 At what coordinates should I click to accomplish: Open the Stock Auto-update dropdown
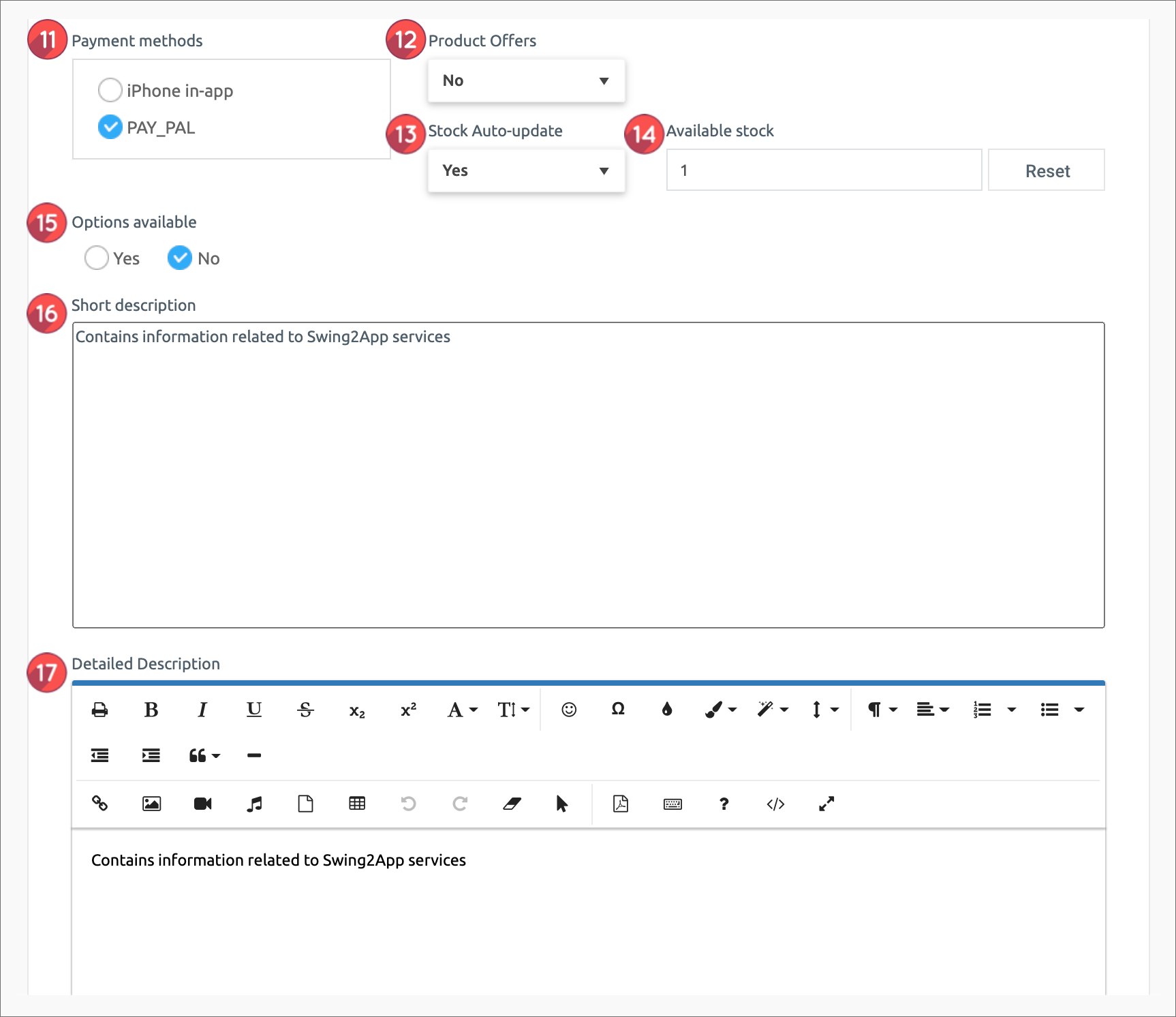pos(526,171)
